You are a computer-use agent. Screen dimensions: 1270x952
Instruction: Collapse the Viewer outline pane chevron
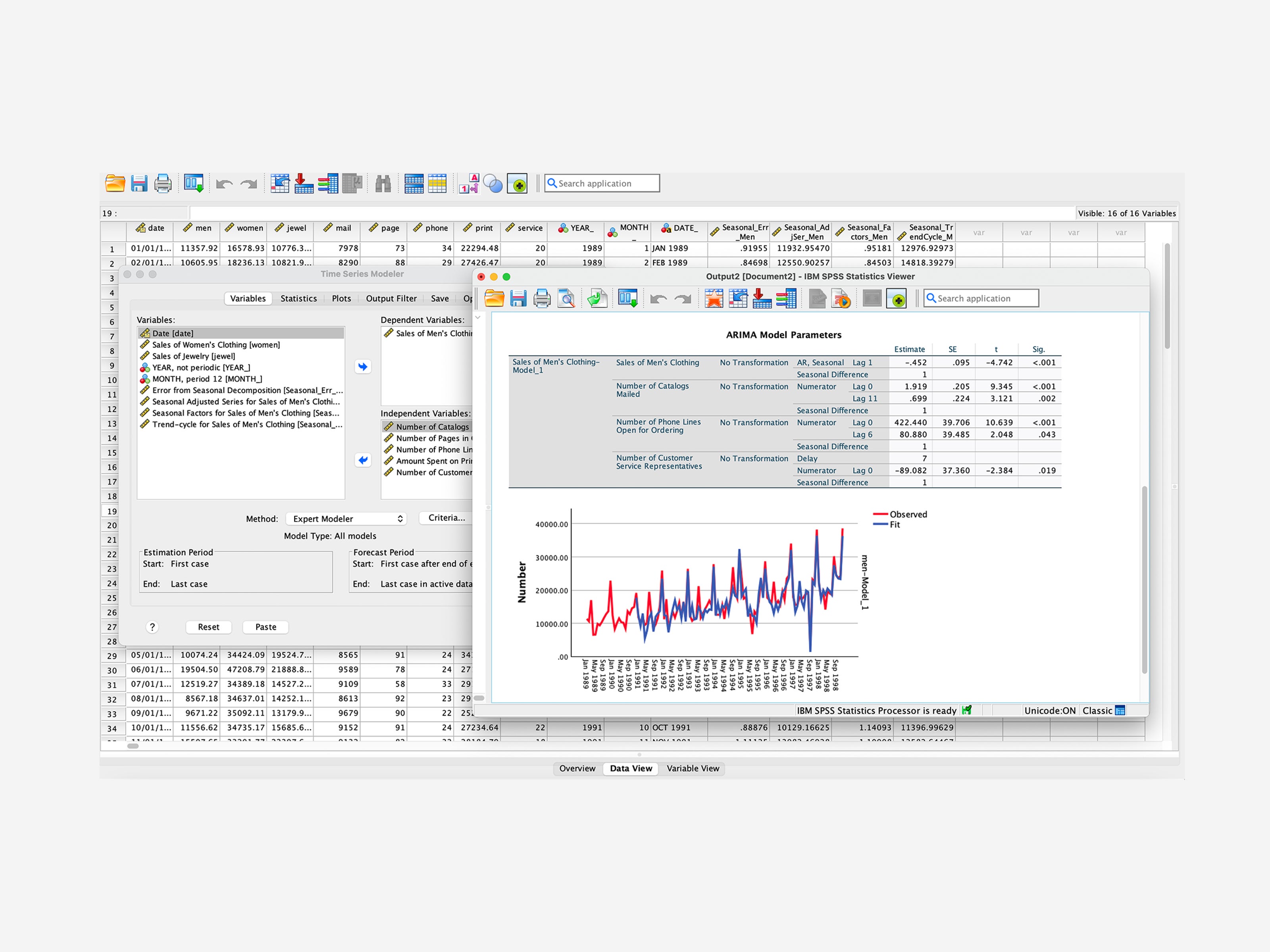point(478,317)
